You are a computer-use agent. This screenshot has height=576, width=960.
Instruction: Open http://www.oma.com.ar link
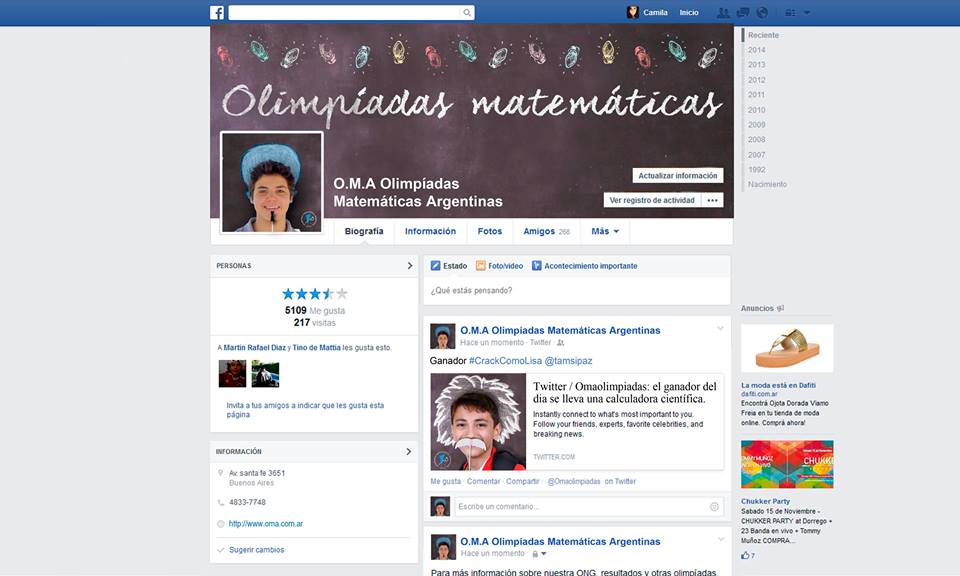(266, 524)
